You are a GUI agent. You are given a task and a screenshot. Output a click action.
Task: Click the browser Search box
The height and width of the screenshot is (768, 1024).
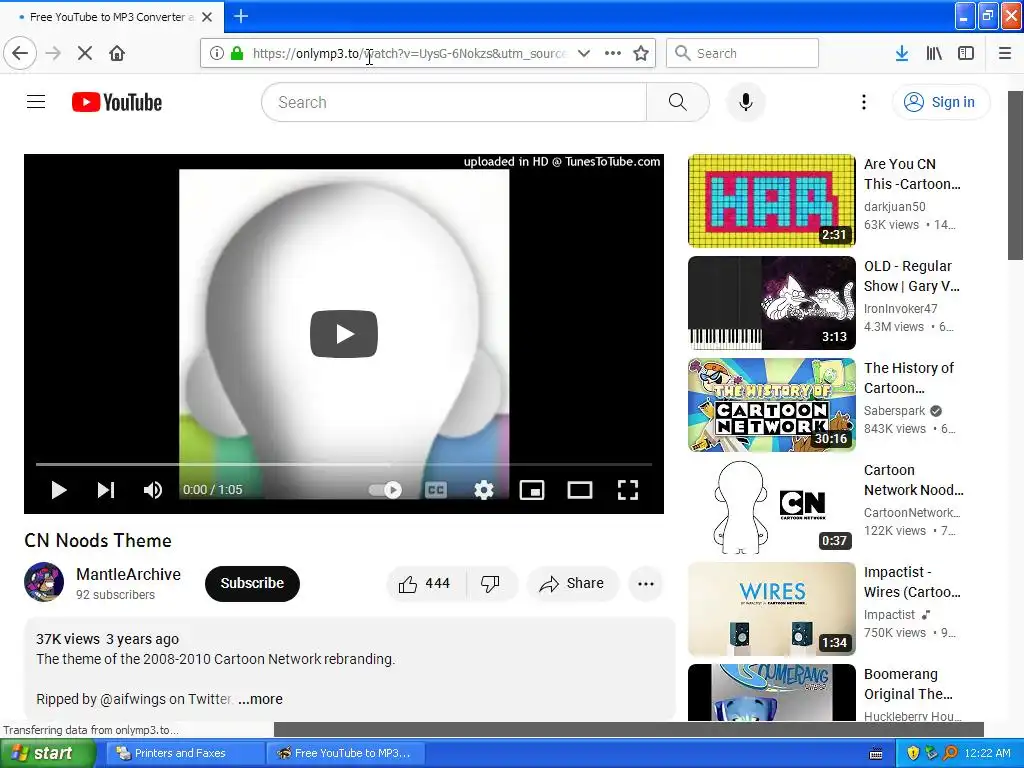[x=743, y=53]
